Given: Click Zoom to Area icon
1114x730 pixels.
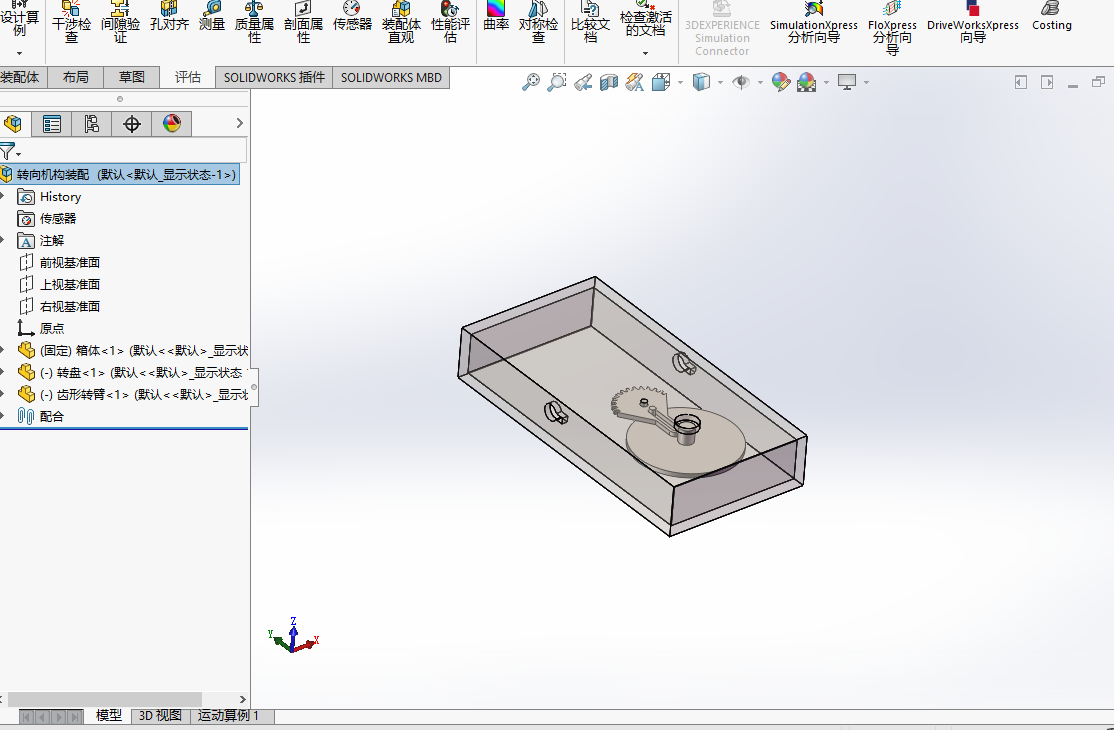Looking at the screenshot, I should point(557,82).
